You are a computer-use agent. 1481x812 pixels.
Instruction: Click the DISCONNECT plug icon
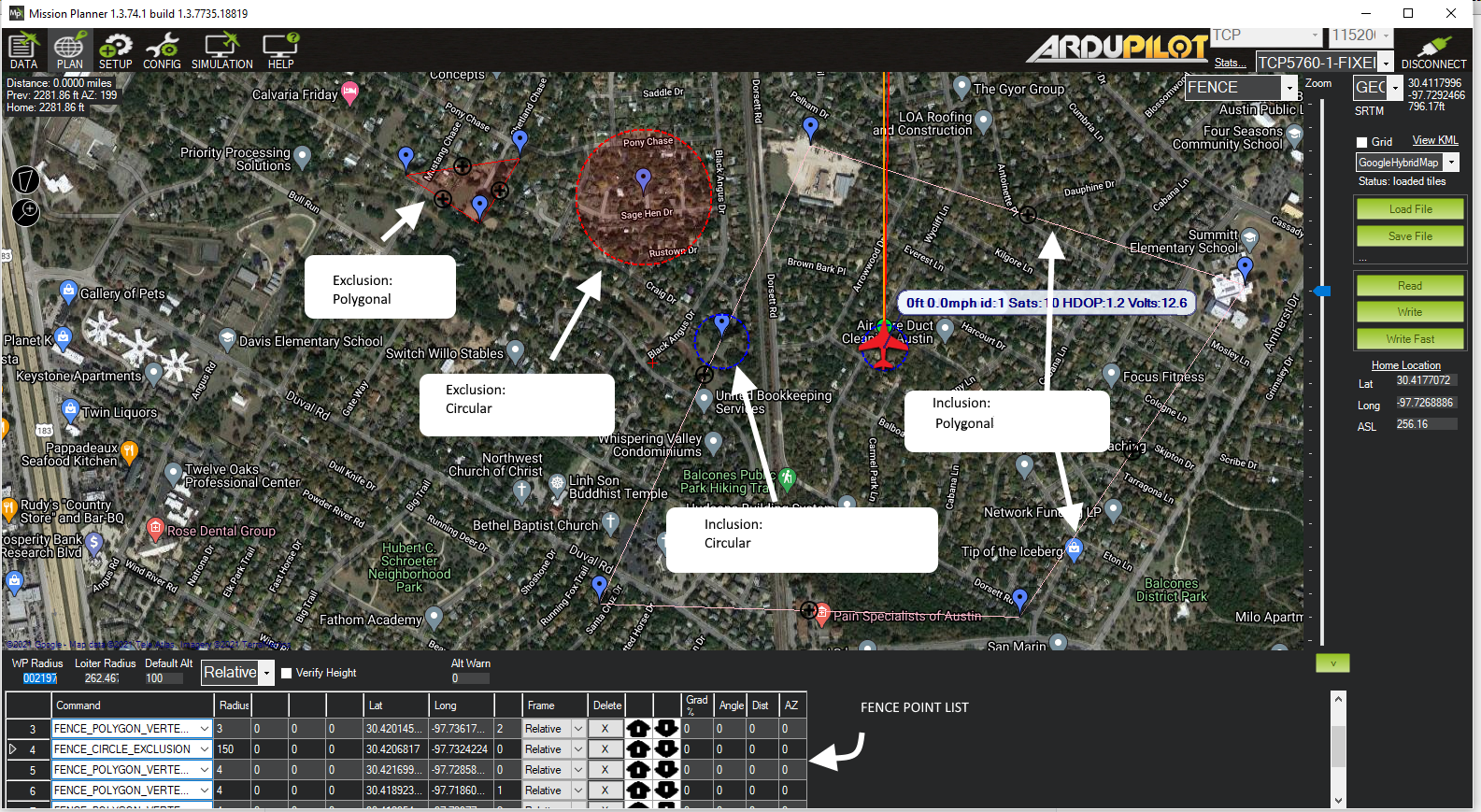coord(1433,51)
